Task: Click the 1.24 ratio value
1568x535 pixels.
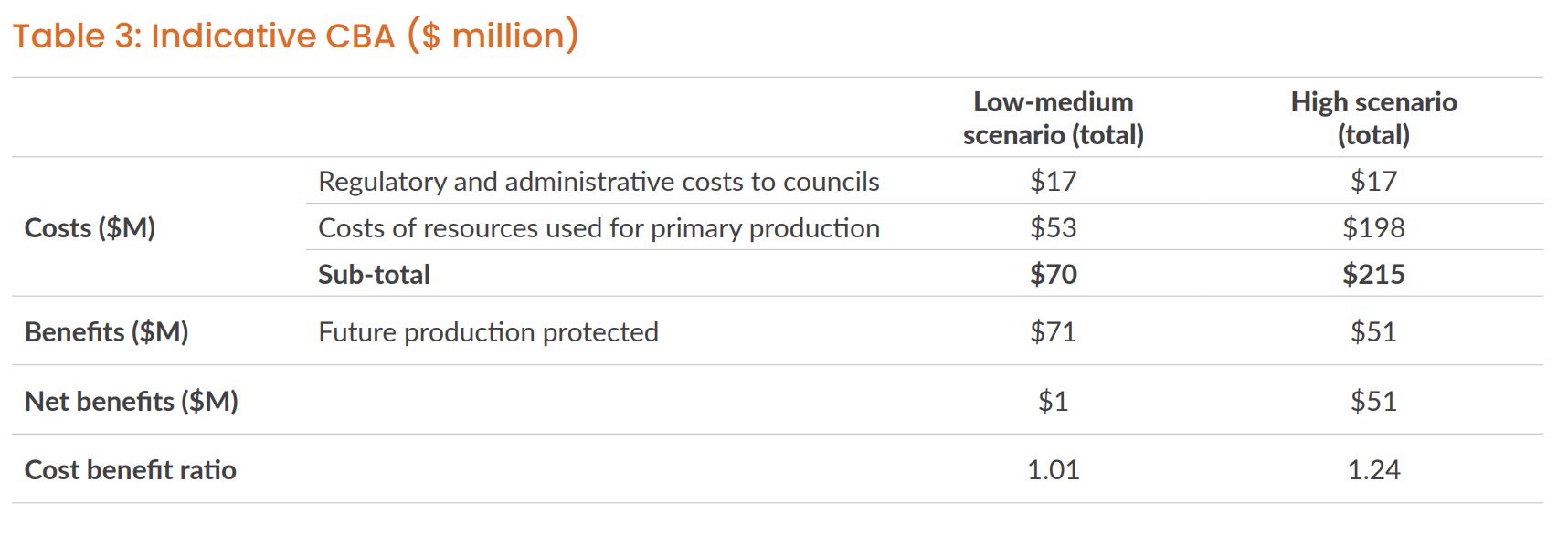Action: 1372,469
